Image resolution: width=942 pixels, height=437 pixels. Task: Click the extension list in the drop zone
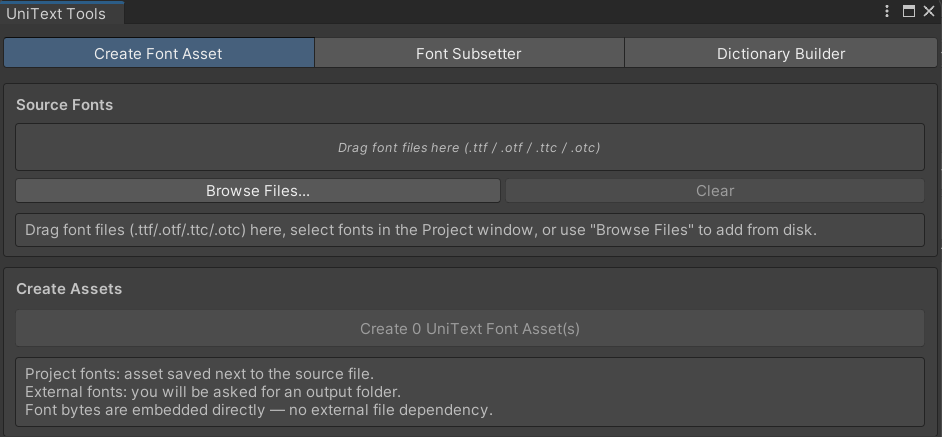pyautogui.click(x=532, y=147)
